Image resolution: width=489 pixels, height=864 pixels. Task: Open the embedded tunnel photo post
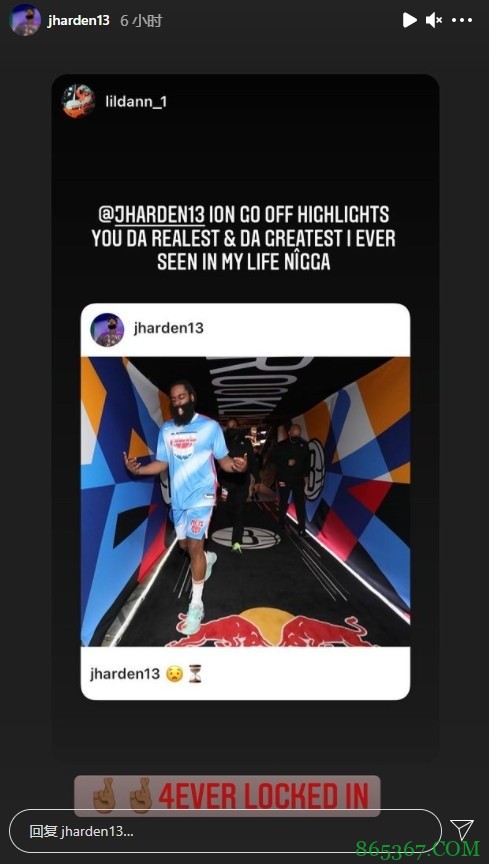(245, 501)
